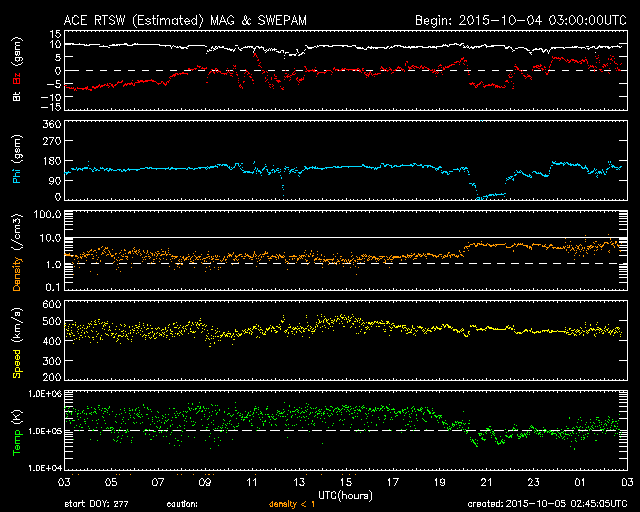
Task: Click the -15 tick label on Bt Bz axis
Action: (x=51, y=107)
